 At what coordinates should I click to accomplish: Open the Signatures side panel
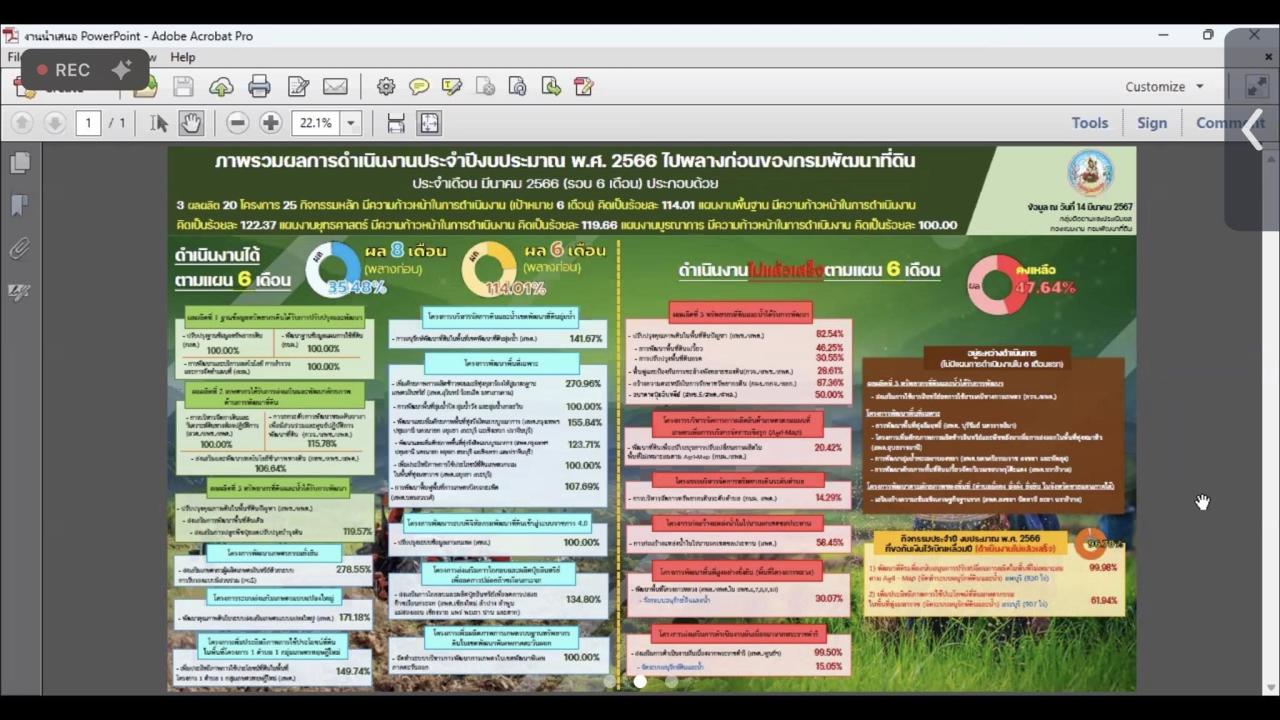(x=19, y=292)
